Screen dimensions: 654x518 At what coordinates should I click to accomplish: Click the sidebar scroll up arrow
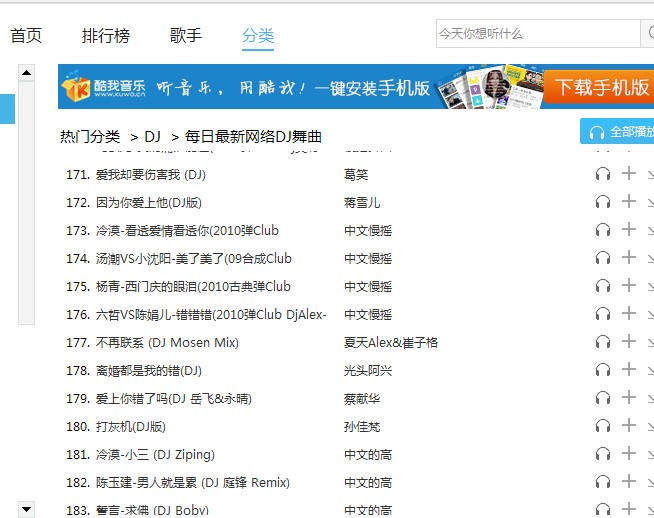pos(27,73)
